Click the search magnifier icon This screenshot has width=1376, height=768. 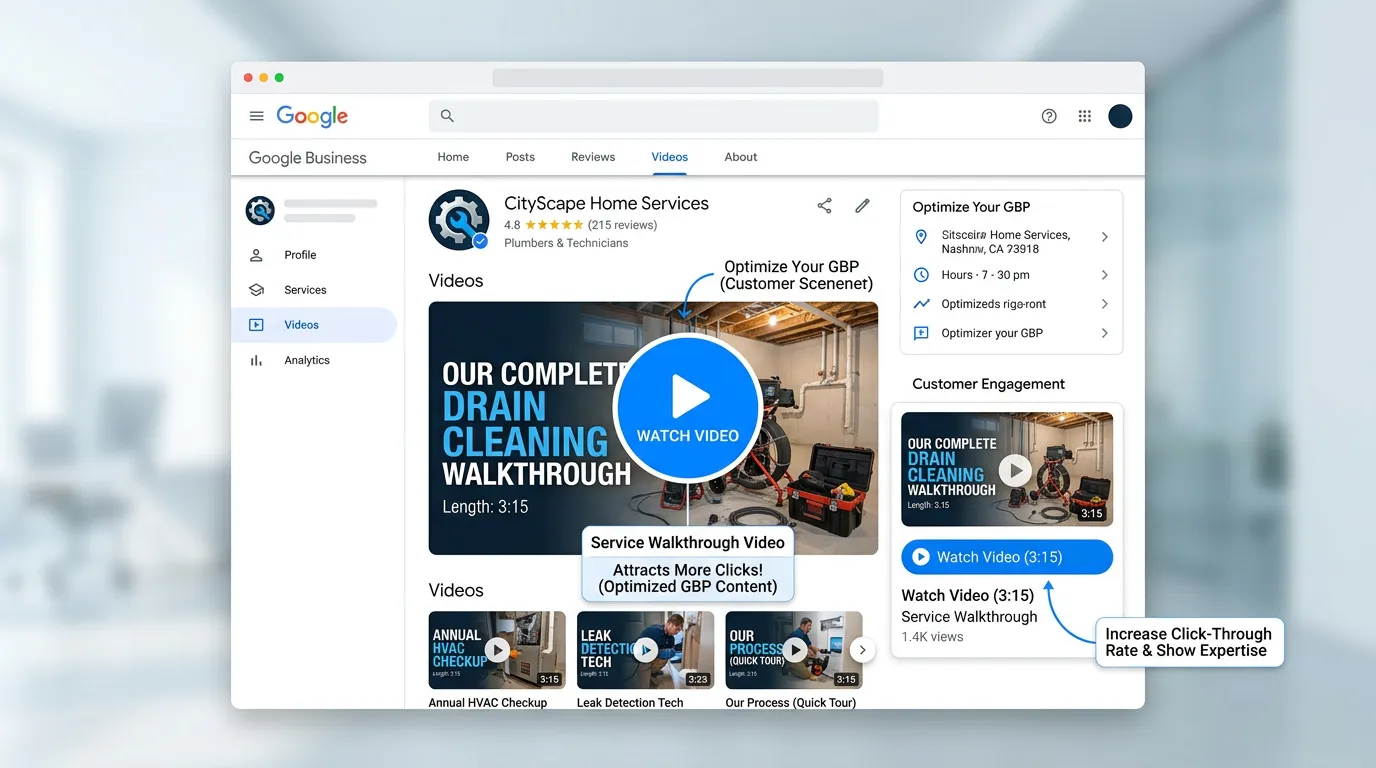tap(447, 116)
